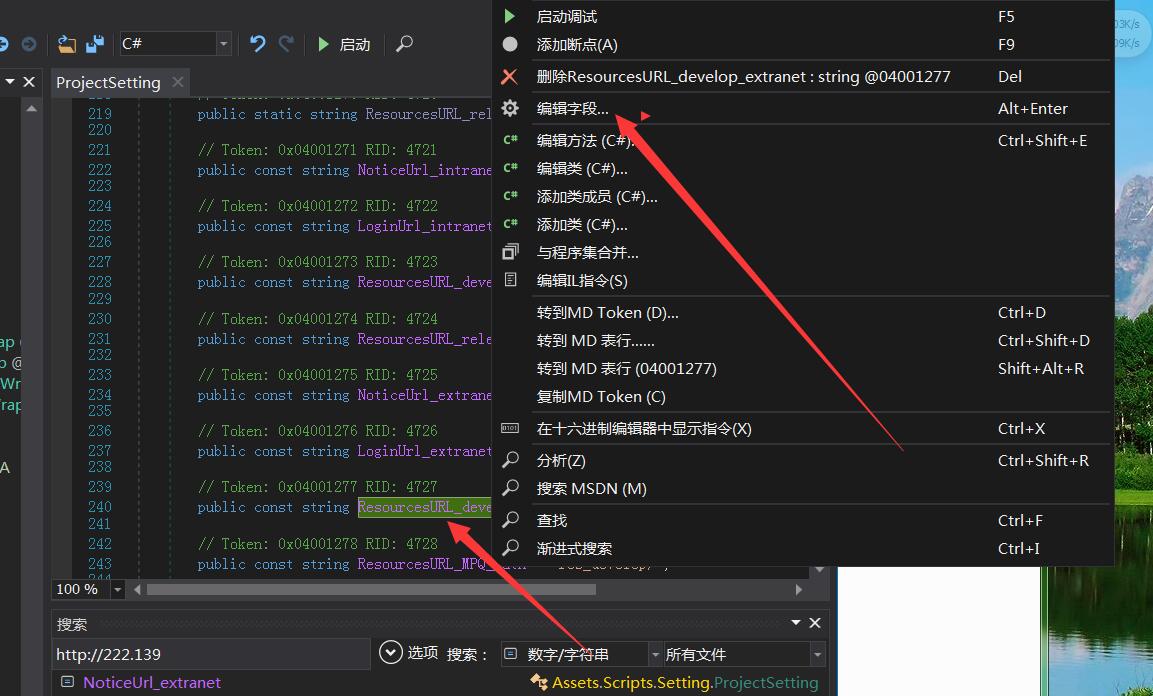Image resolution: width=1153 pixels, height=696 pixels.
Task: Close the ProjectSetting tab
Action: [x=178, y=82]
